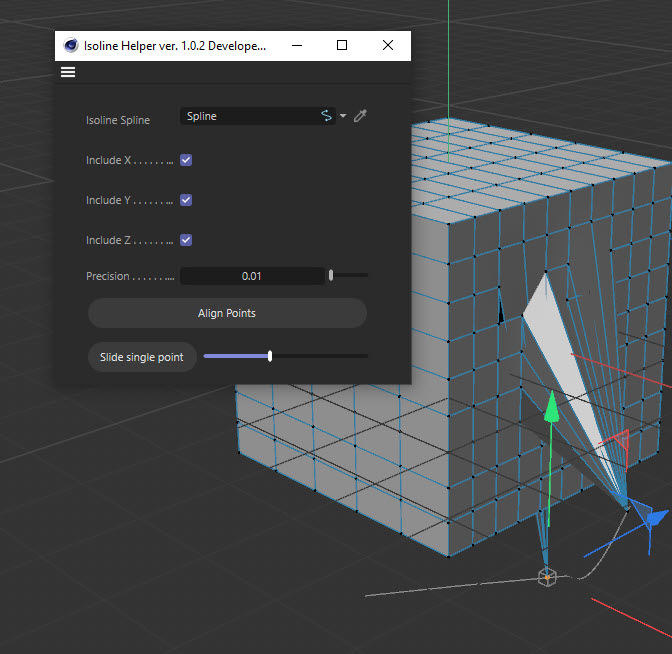Screen dimensions: 672x654
Task: Click the Precision slider handle
Action: 331,276
